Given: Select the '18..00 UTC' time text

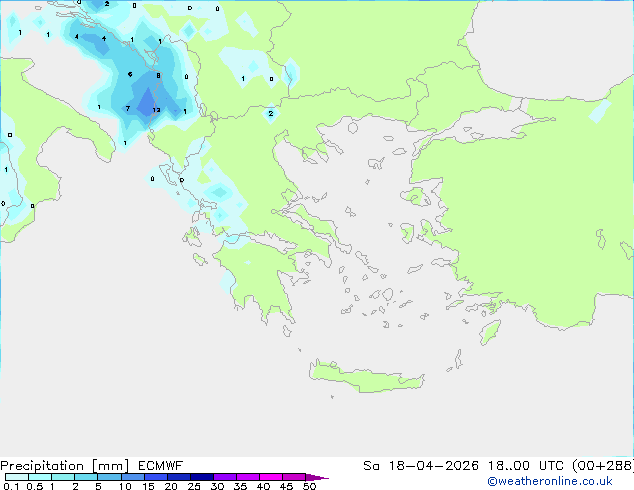Looking at the screenshot, I should point(526,466).
